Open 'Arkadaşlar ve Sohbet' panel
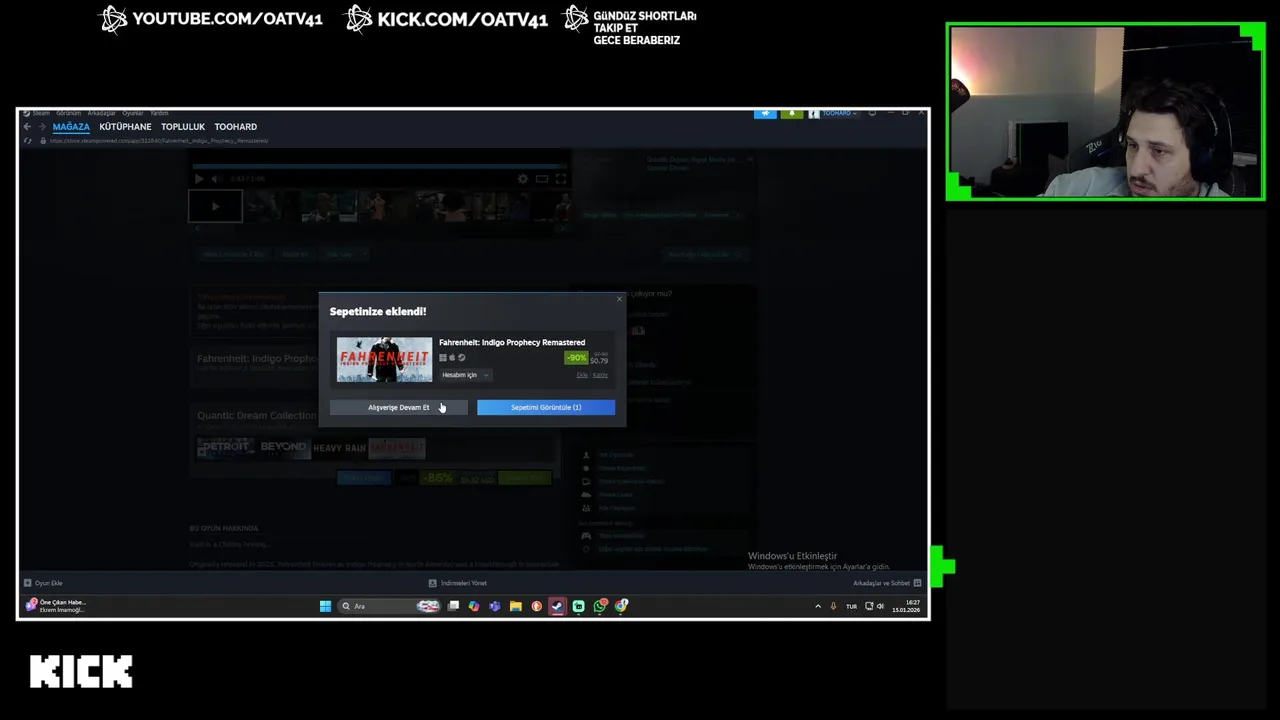Viewport: 1280px width, 720px height. (887, 583)
